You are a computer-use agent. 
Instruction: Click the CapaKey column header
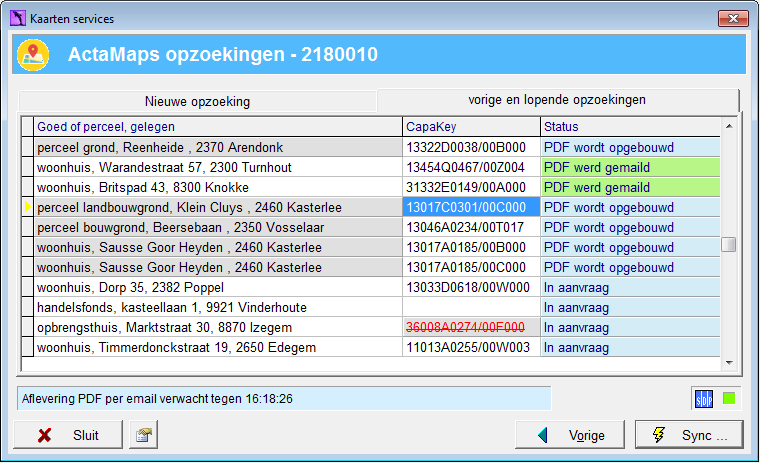tap(471, 127)
